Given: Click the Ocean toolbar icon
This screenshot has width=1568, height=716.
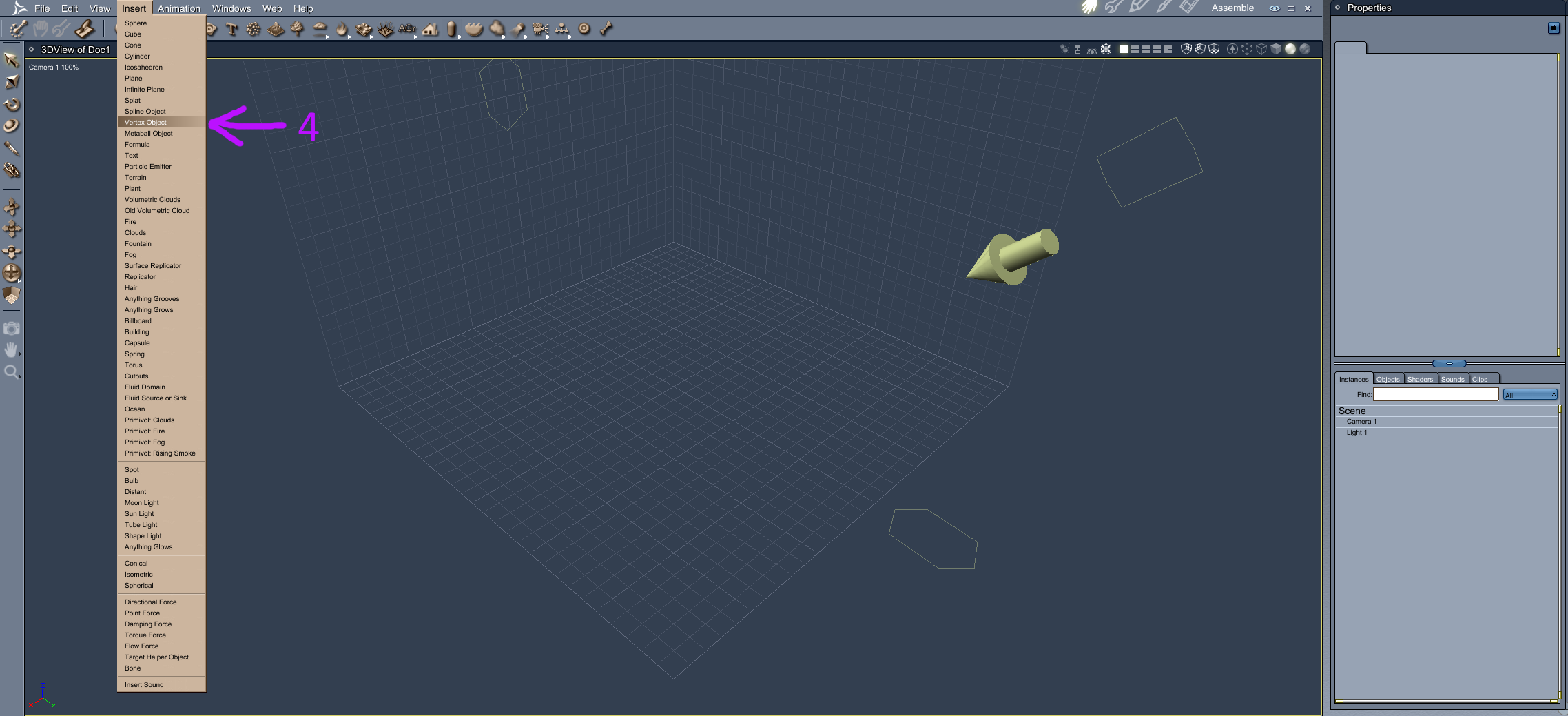Looking at the screenshot, I should 474,29.
